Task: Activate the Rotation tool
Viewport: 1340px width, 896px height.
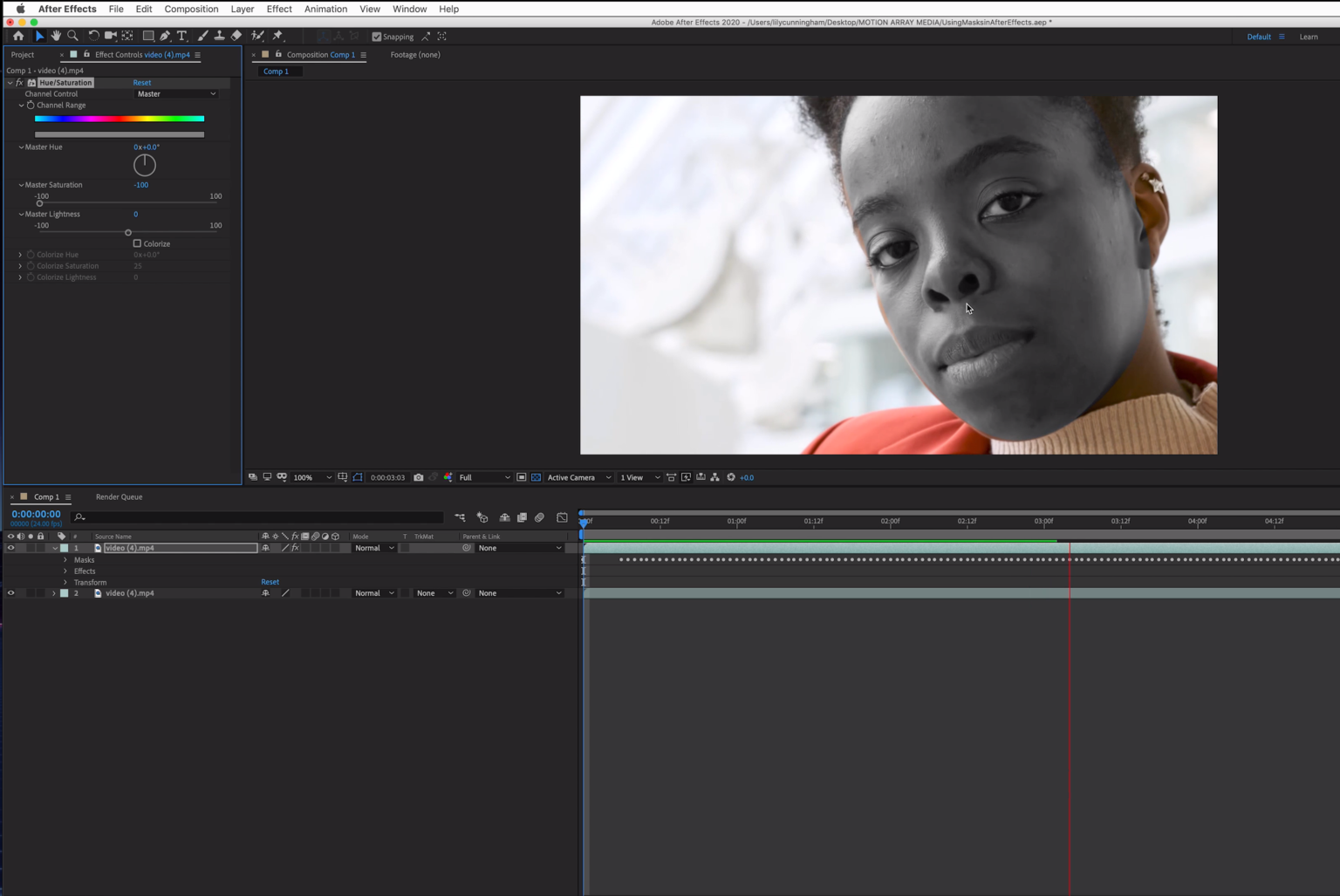Action: point(93,36)
